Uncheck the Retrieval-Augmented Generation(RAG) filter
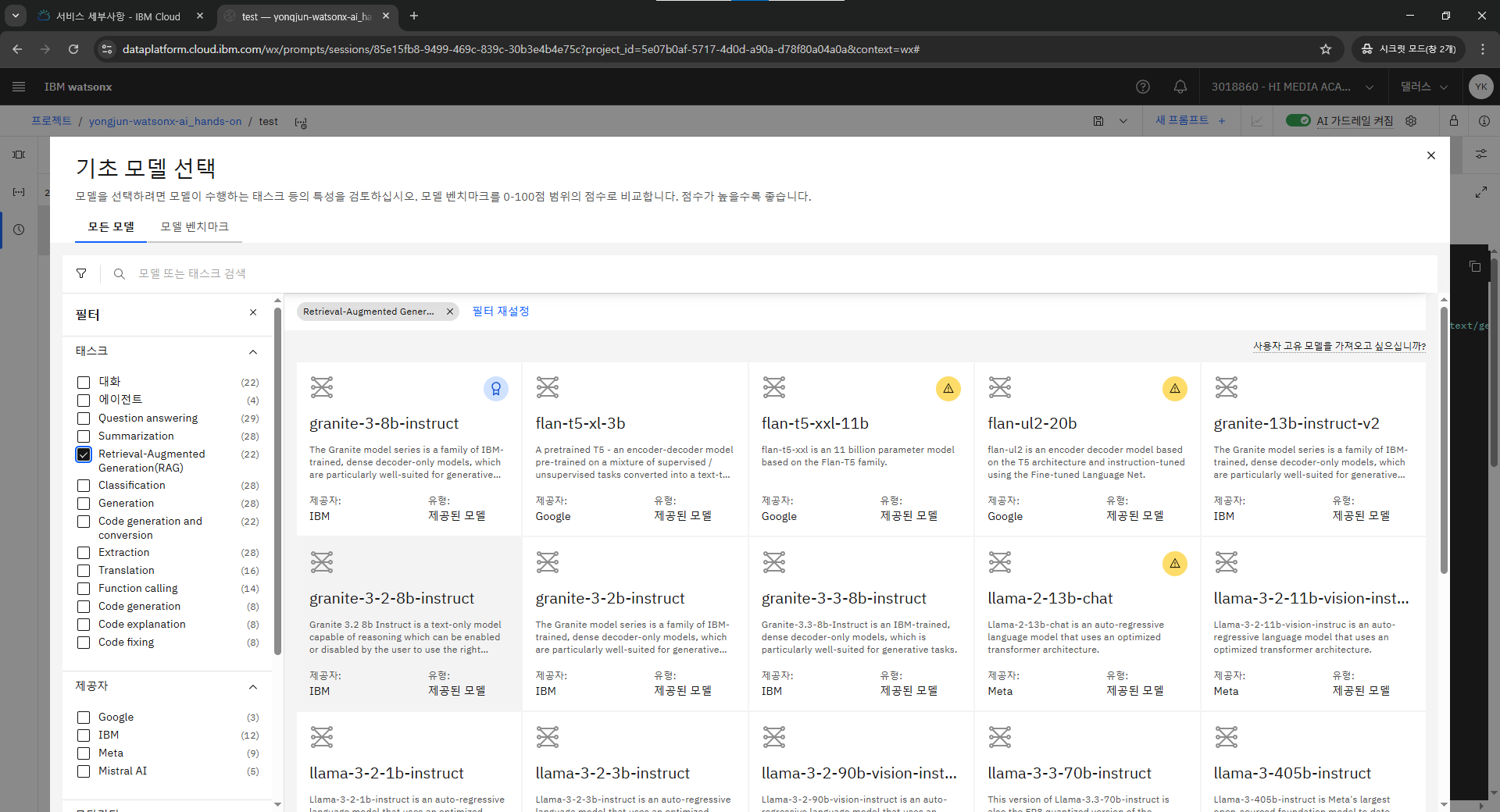 (x=84, y=454)
